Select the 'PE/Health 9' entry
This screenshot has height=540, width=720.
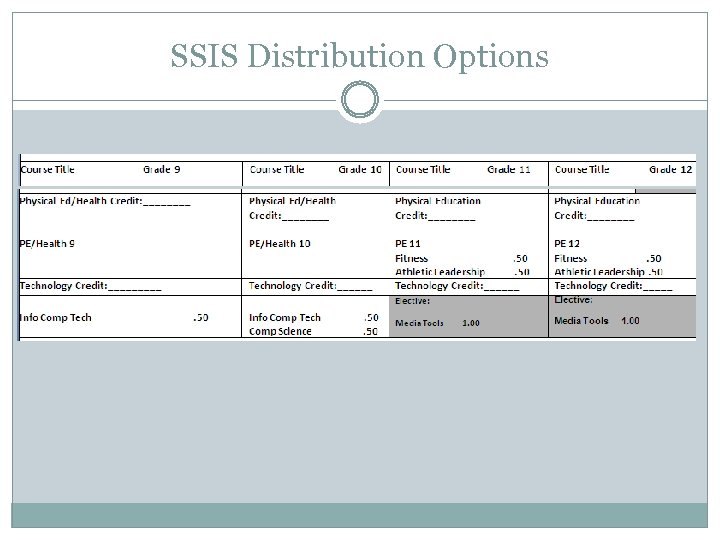47,244
